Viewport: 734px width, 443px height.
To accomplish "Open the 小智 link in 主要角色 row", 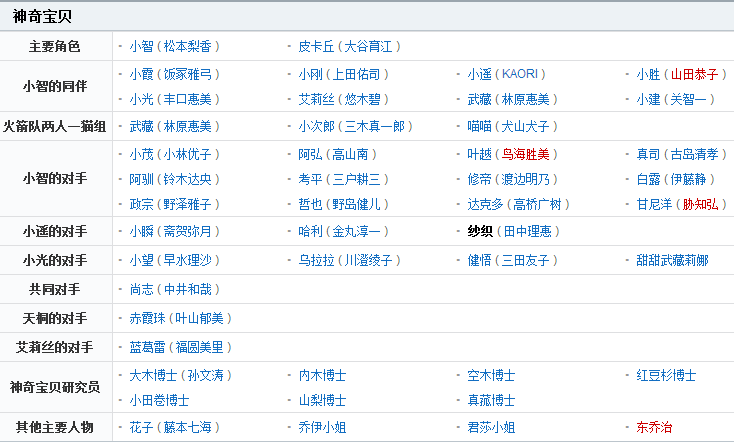I will 141,46.
